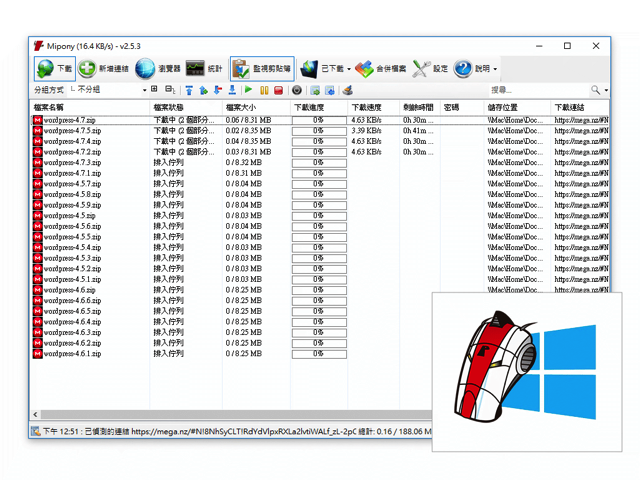Image resolution: width=640 pixels, height=480 pixels.
Task: Select the wordpress-4.5.zip file name
Action: 69,216
